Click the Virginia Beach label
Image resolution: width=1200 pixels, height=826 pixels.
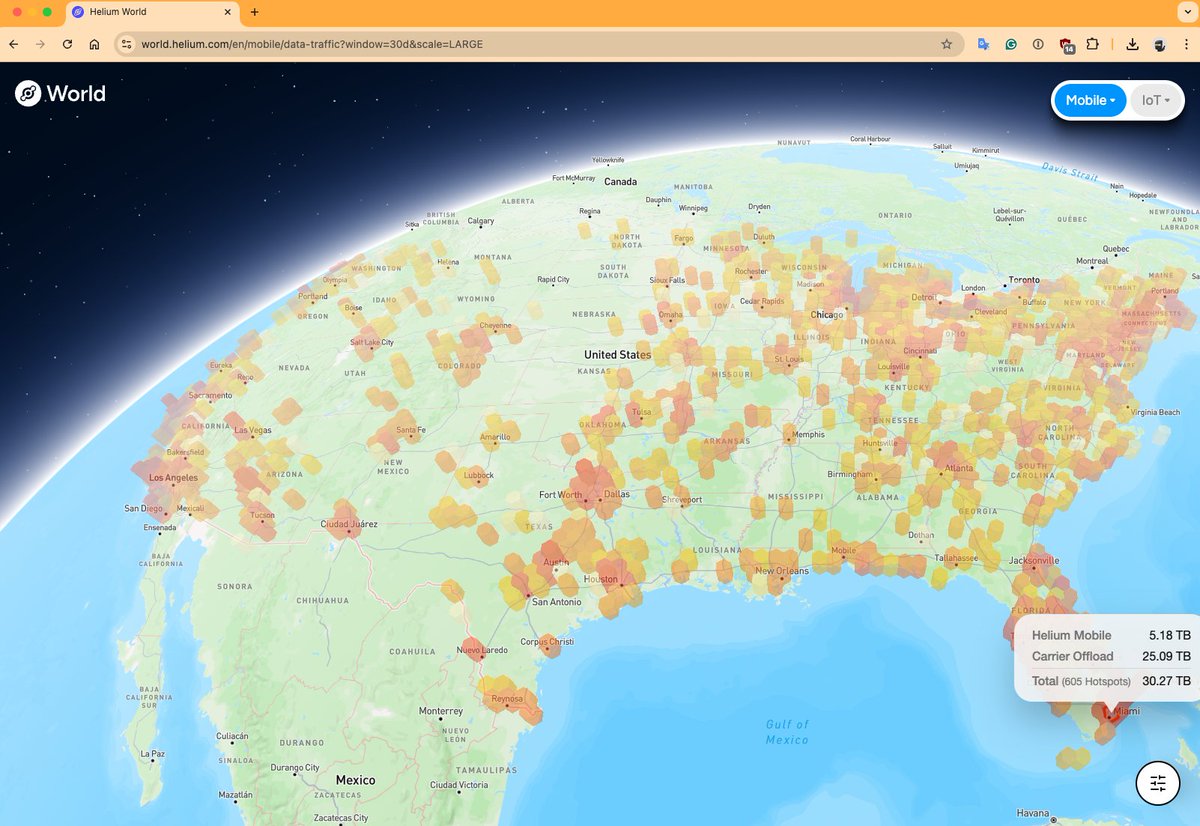[x=1156, y=412]
